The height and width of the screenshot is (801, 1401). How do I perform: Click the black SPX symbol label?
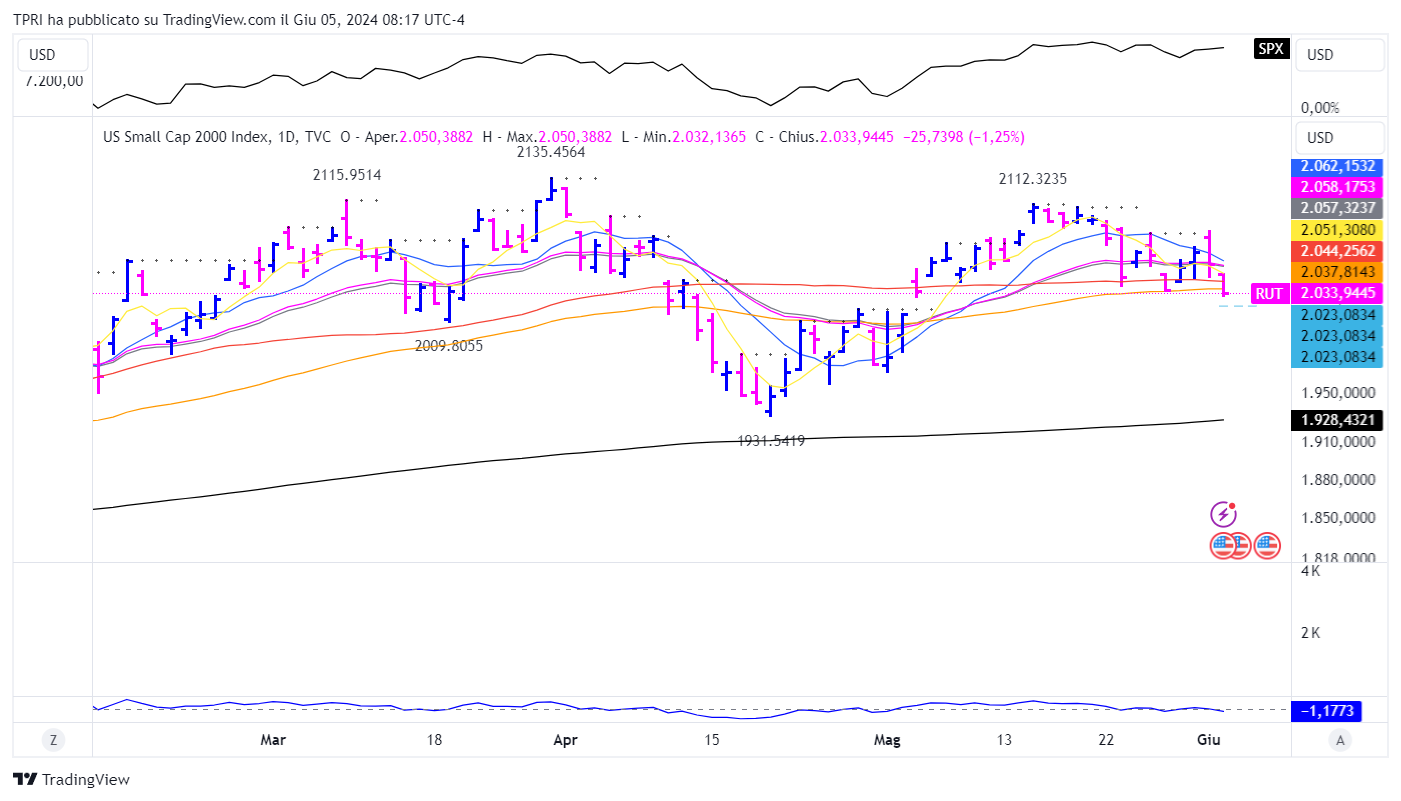[1270, 48]
